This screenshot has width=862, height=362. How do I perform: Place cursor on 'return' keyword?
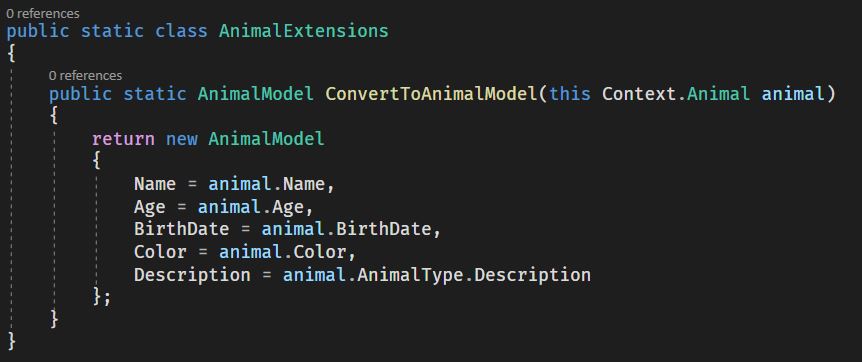click(x=123, y=139)
